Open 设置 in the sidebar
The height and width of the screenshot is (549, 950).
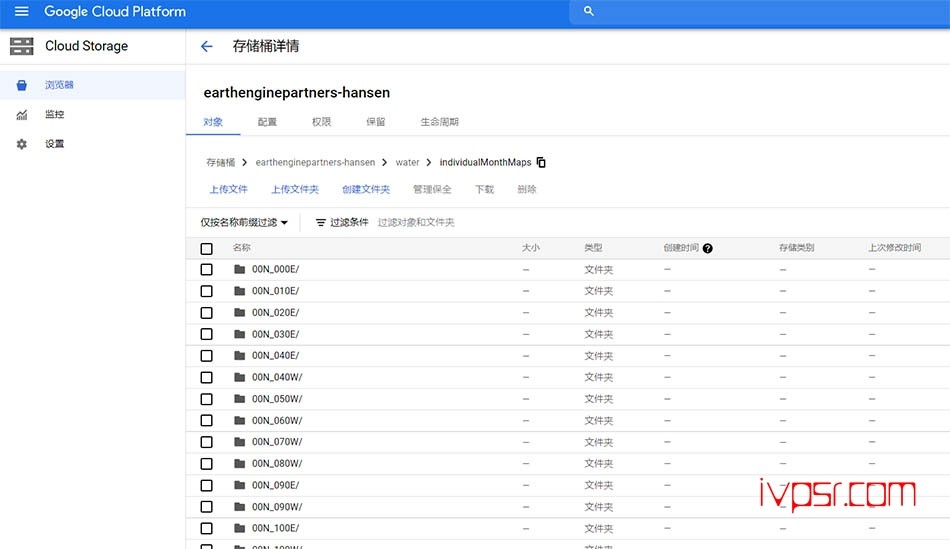click(x=55, y=144)
